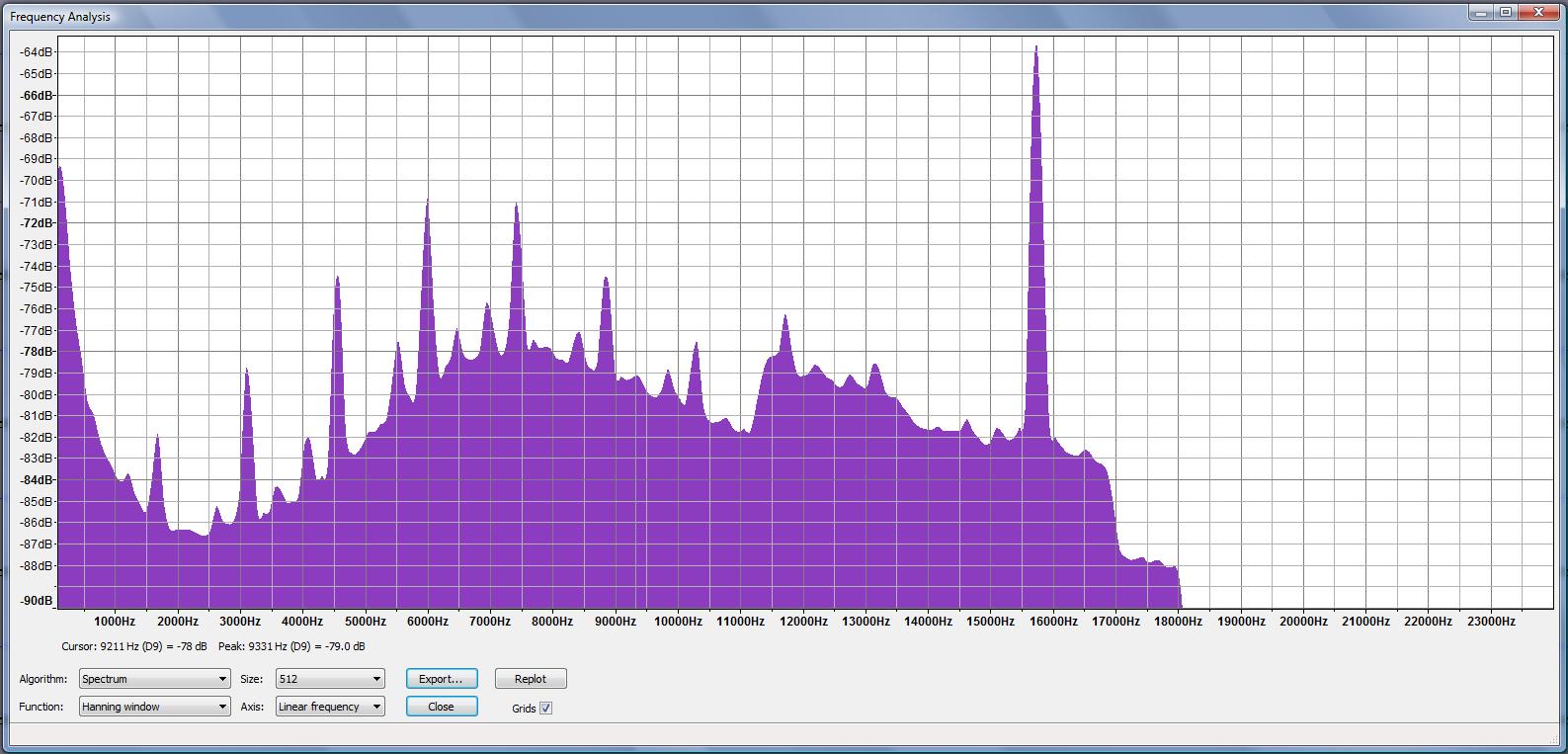Screen dimensions: 1568x754
Task: Click the 'Grids' label text
Action: [x=524, y=709]
